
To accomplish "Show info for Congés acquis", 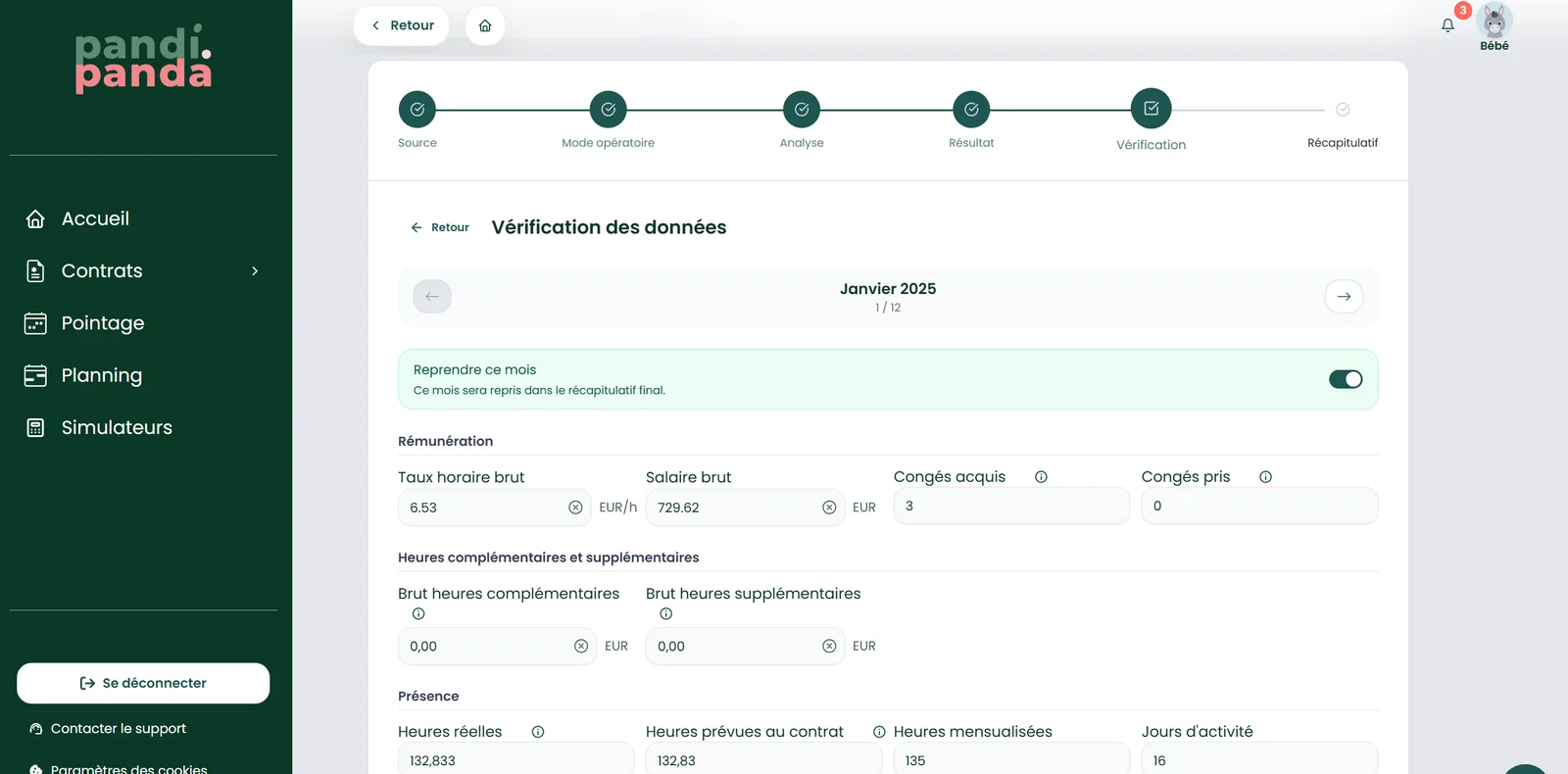I will [x=1041, y=477].
